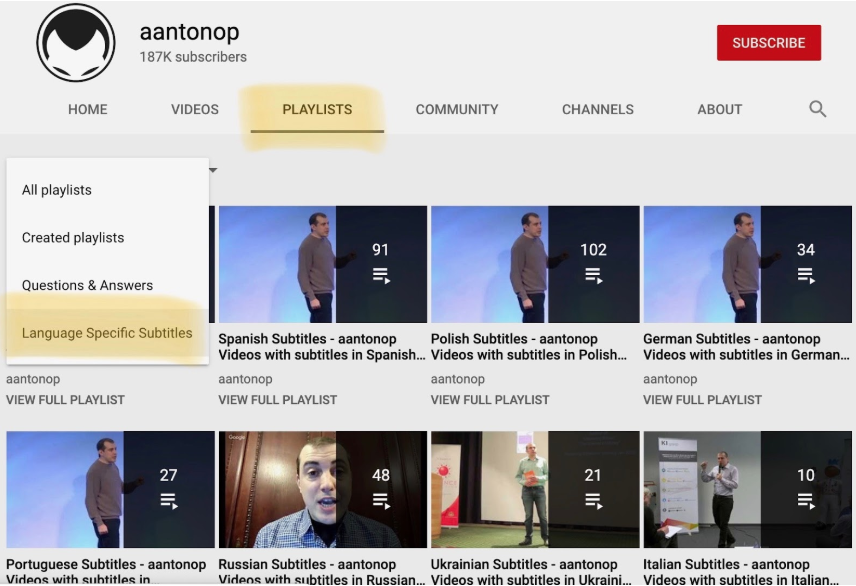Screen dimensions: 856x586
Task: Click playlist icon on Italian Subtitles thumbnail
Action: click(806, 501)
